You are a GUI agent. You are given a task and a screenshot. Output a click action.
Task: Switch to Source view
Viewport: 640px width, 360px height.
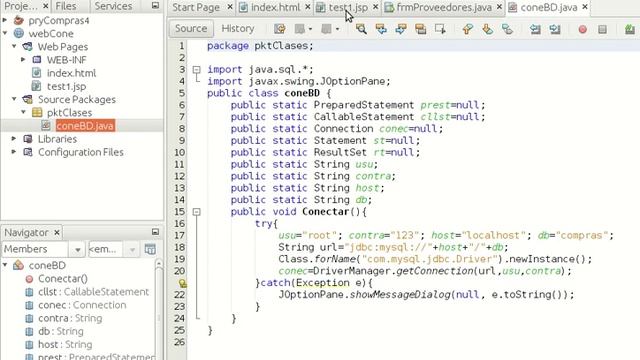[191, 29]
